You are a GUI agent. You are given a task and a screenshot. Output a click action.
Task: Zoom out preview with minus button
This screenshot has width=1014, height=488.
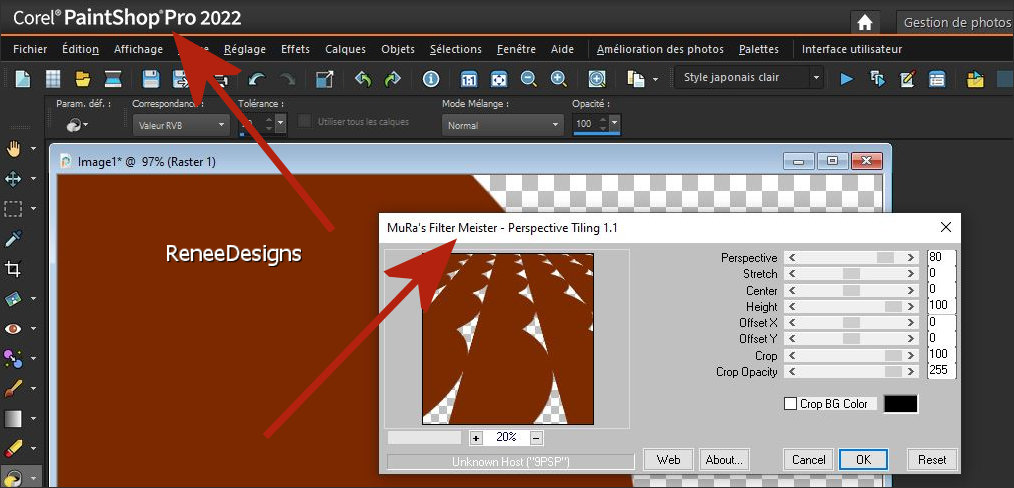tap(536, 438)
